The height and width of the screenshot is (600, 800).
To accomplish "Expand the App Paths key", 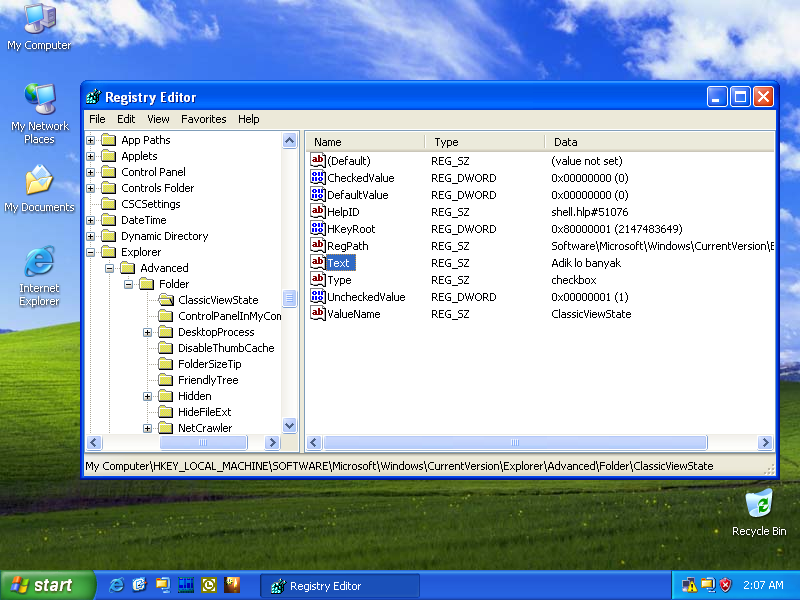I will (x=91, y=140).
